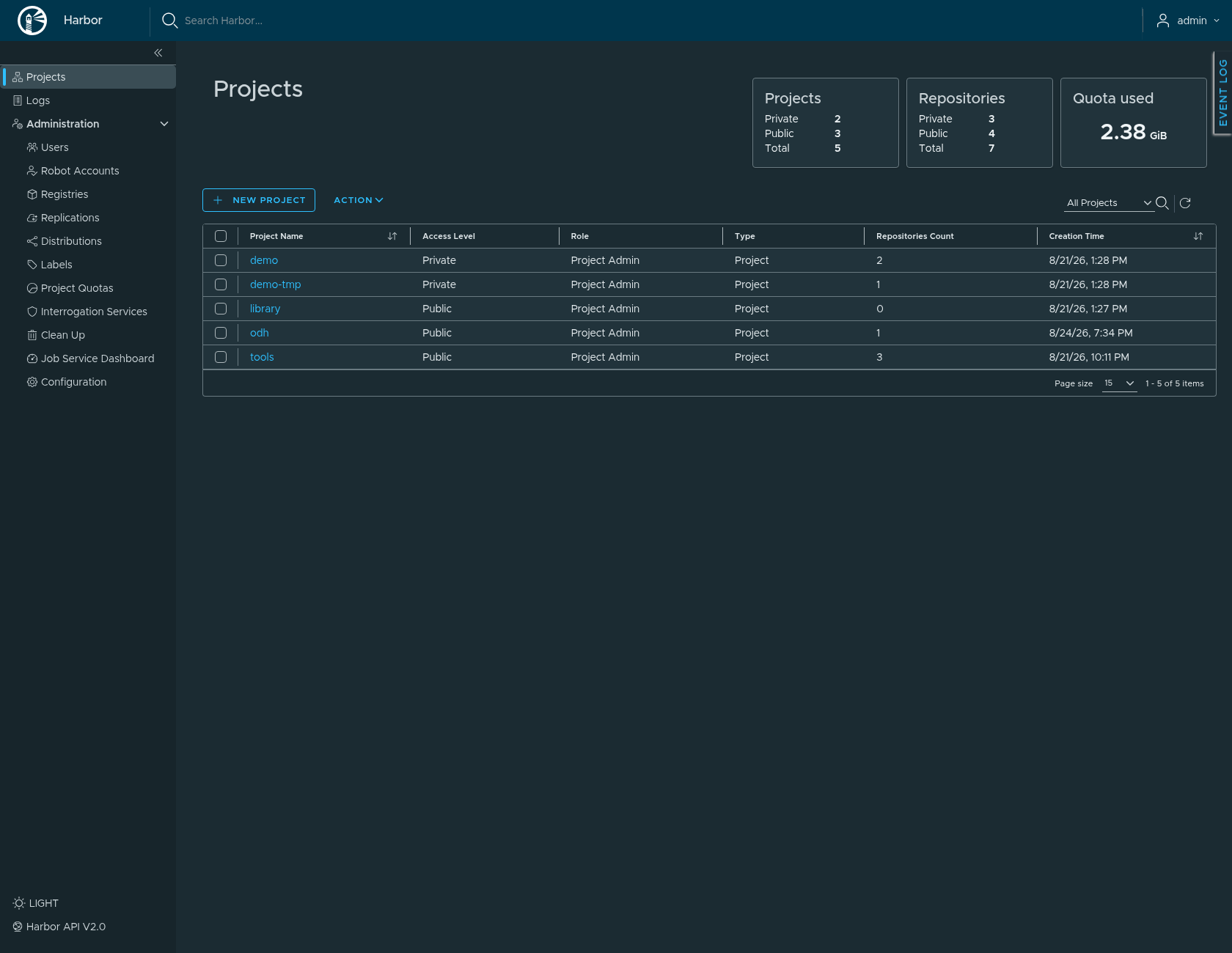The image size is (1232, 953).
Task: Click the Projects sidebar icon
Action: coord(18,77)
